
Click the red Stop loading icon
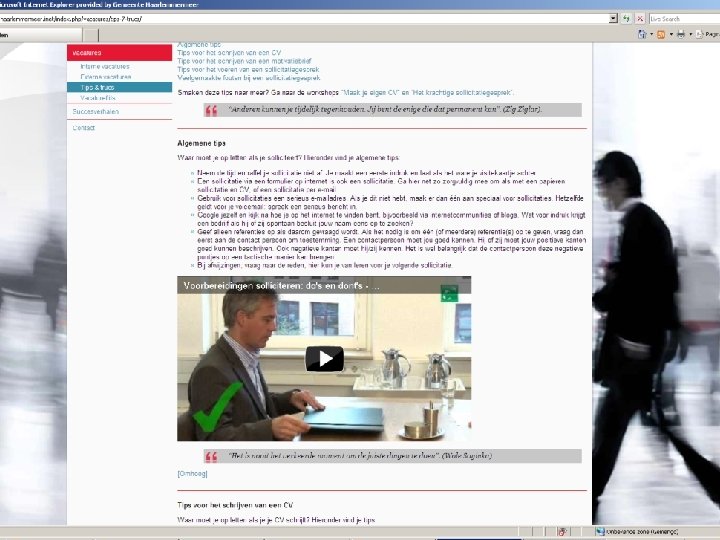point(640,19)
